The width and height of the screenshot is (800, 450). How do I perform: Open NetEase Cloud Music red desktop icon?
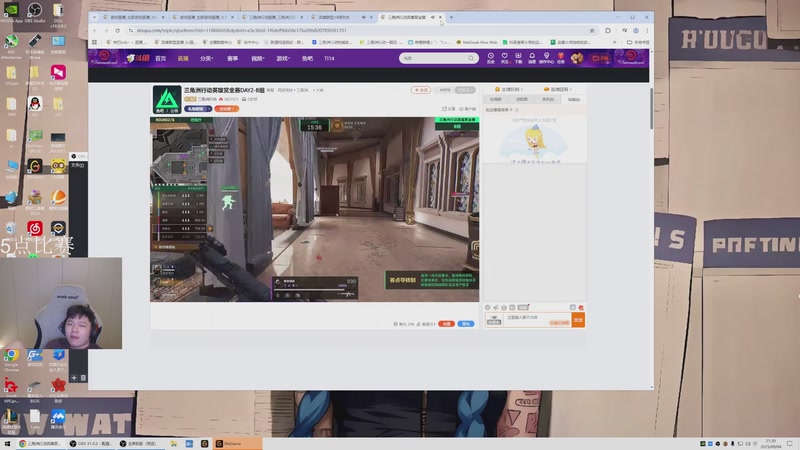click(x=35, y=229)
